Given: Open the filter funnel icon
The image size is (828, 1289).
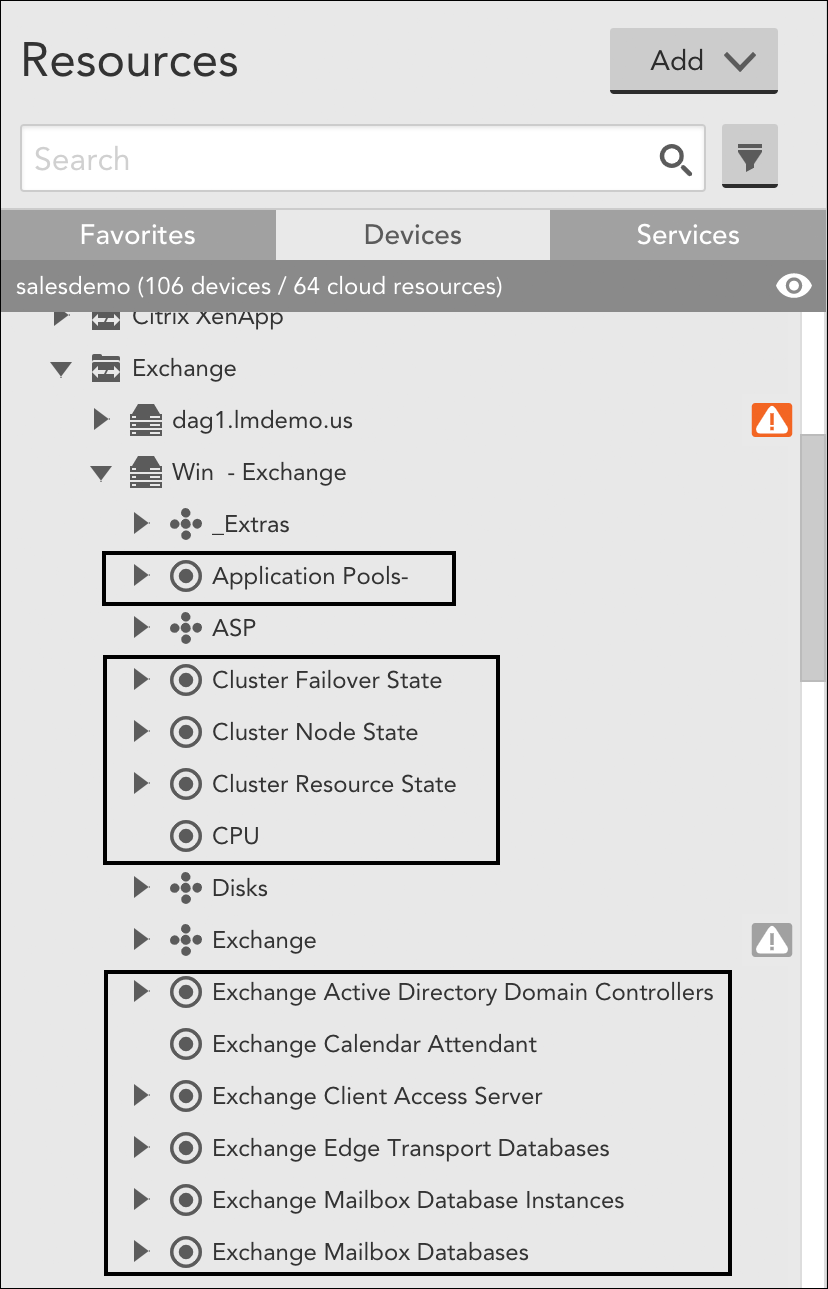Looking at the screenshot, I should (750, 158).
